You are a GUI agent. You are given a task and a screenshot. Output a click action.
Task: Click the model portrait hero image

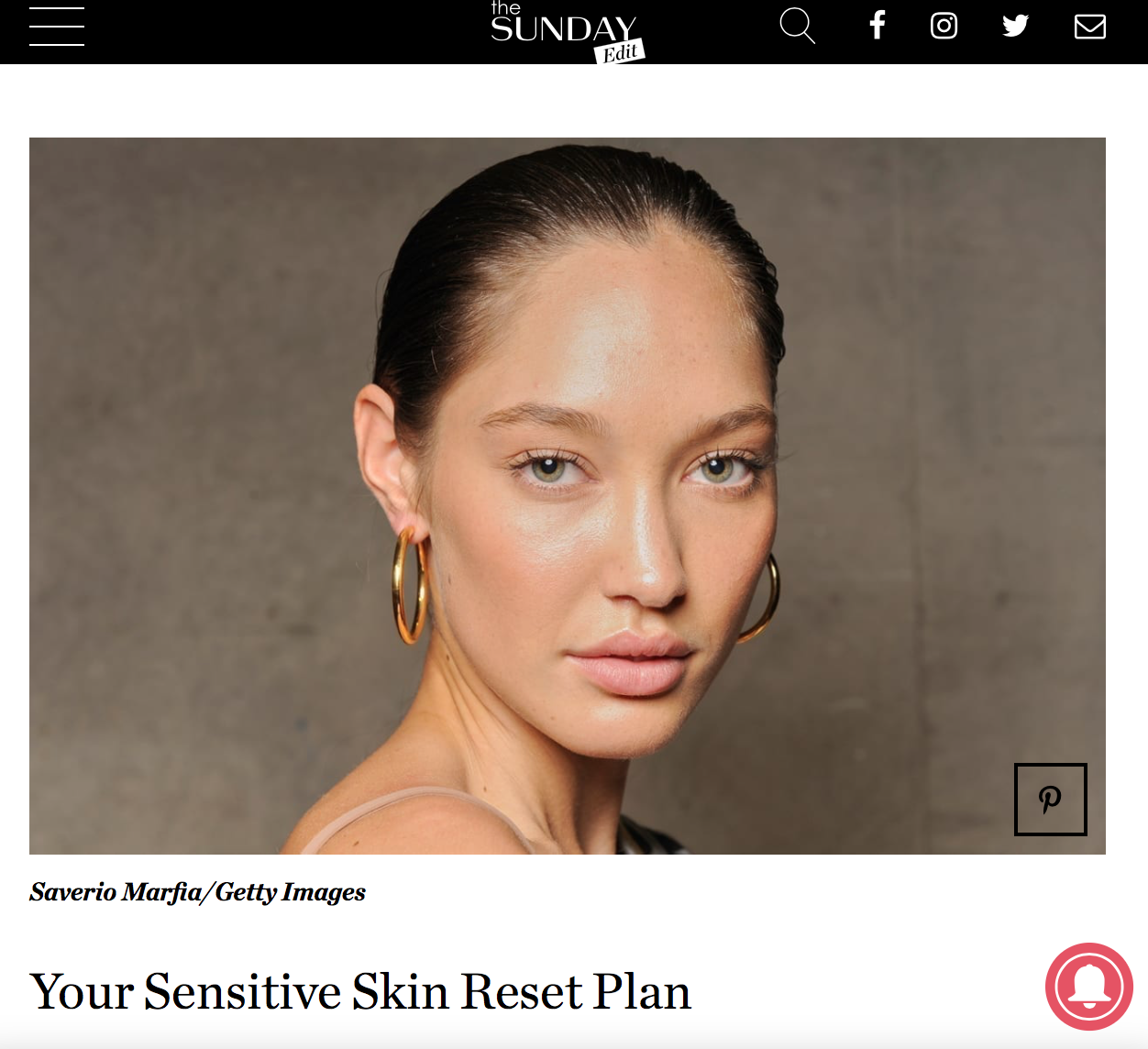click(x=568, y=496)
